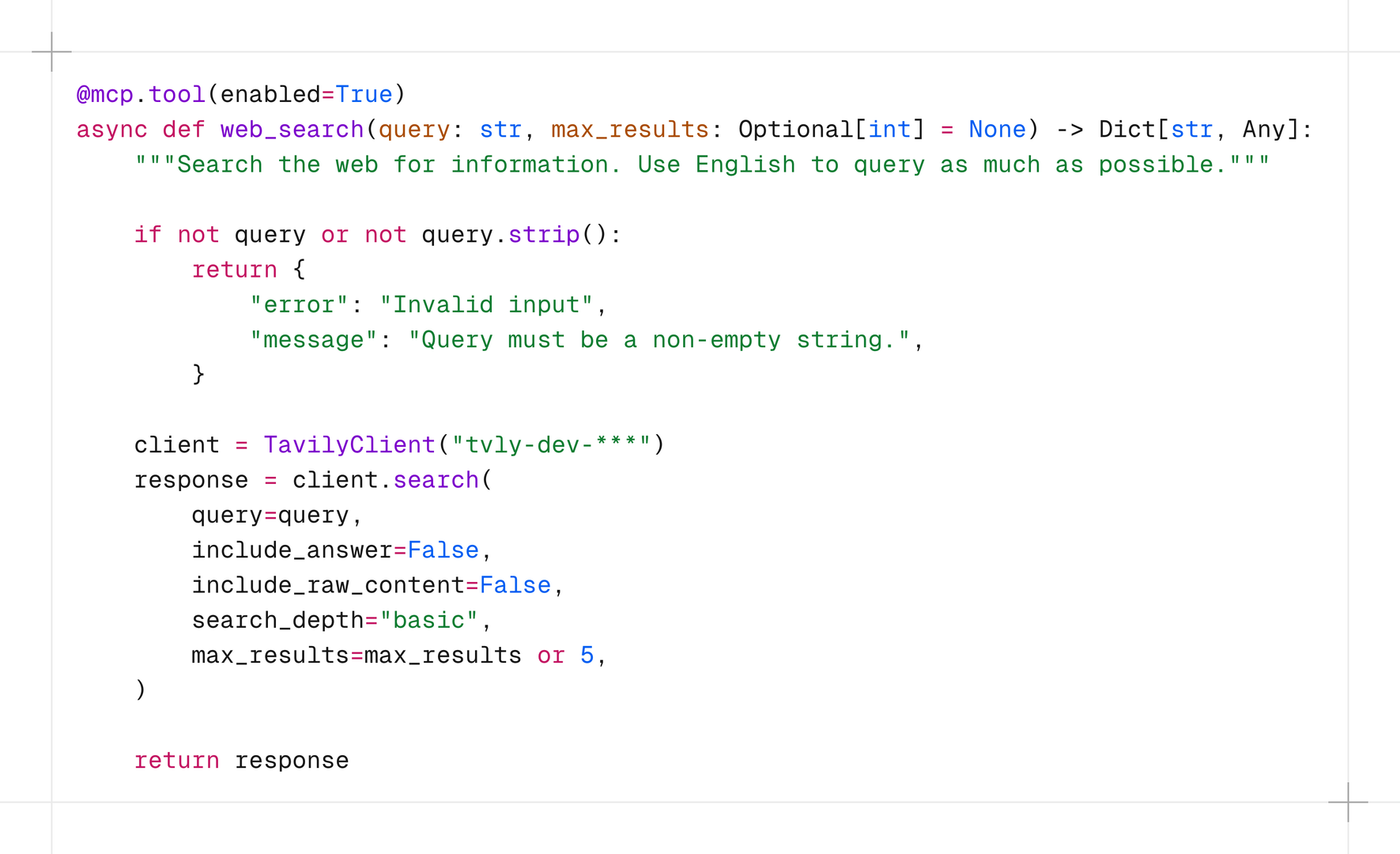Click the Optional type annotation
This screenshot has width=1400, height=854.
point(795,130)
